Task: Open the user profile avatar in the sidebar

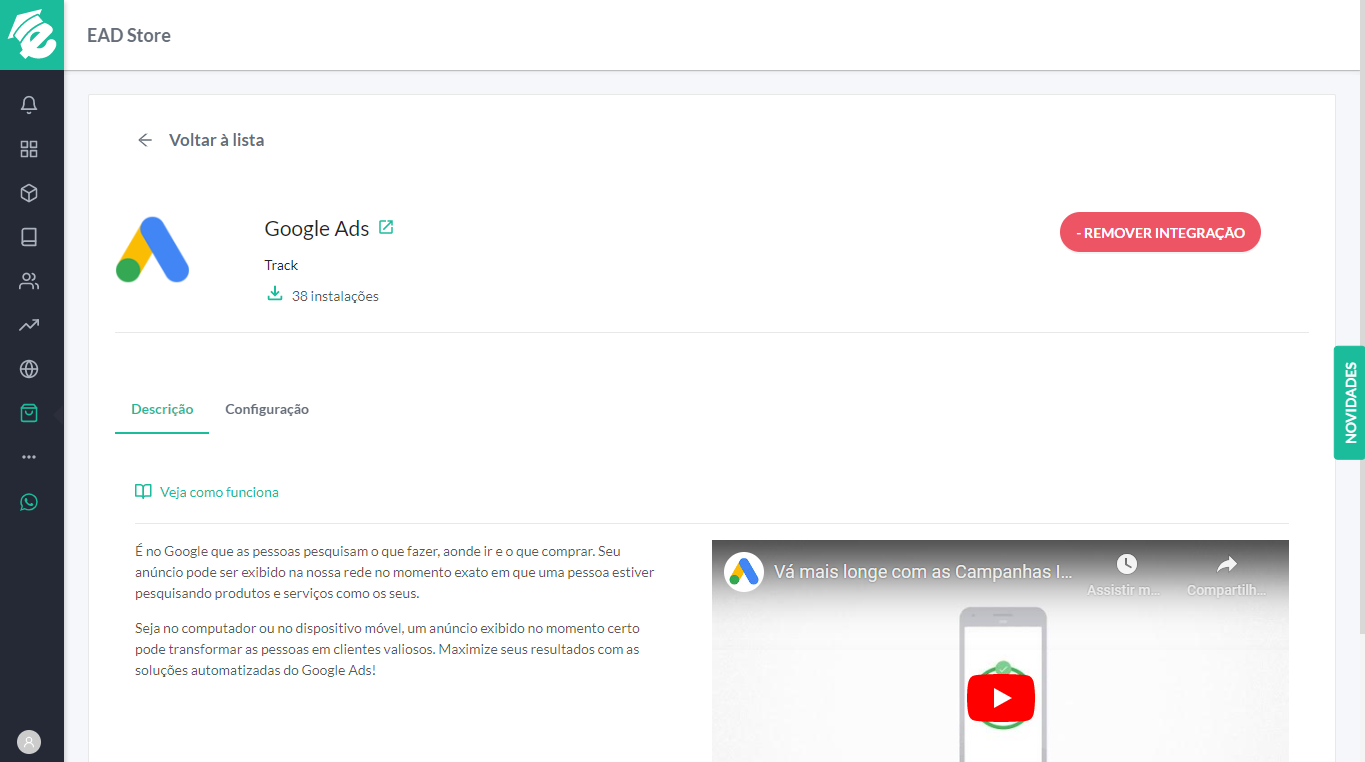Action: click(x=29, y=742)
